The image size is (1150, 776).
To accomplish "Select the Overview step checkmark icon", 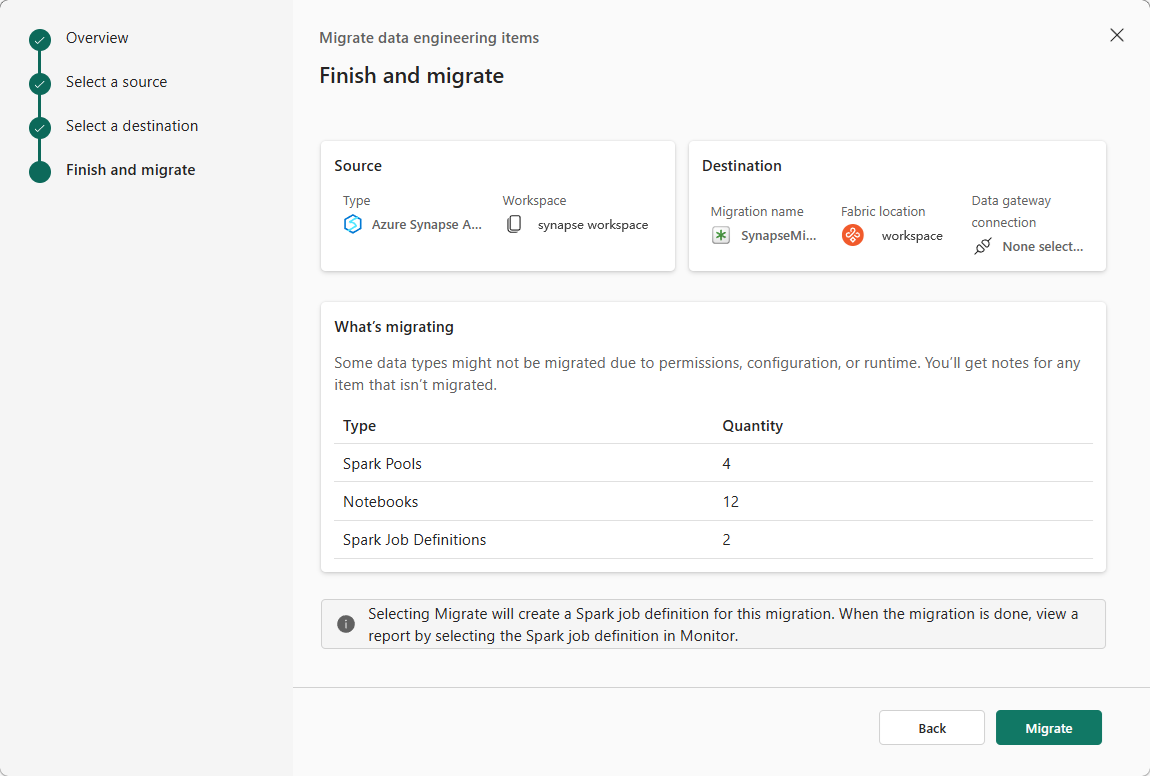I will coord(40,40).
